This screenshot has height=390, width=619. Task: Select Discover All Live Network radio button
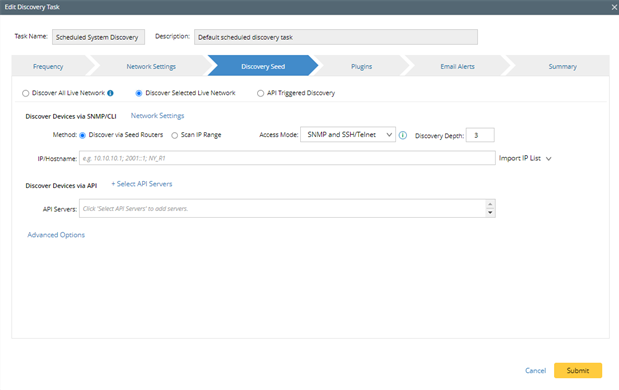pos(26,94)
